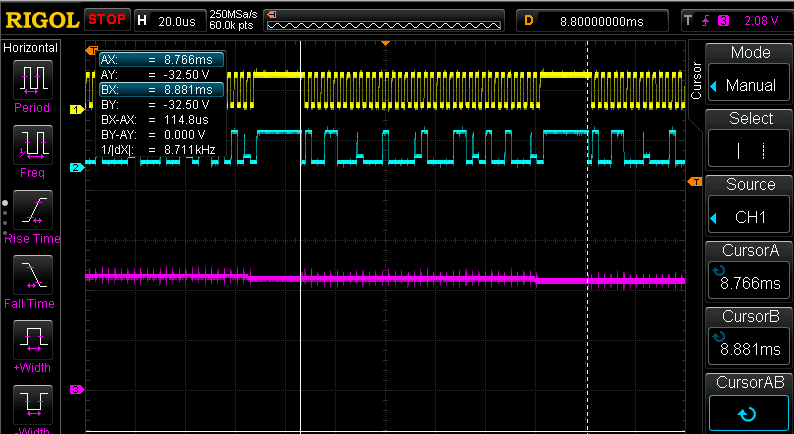The height and width of the screenshot is (434, 794).
Task: Click the waveform memory position bar
Action: click(x=383, y=20)
